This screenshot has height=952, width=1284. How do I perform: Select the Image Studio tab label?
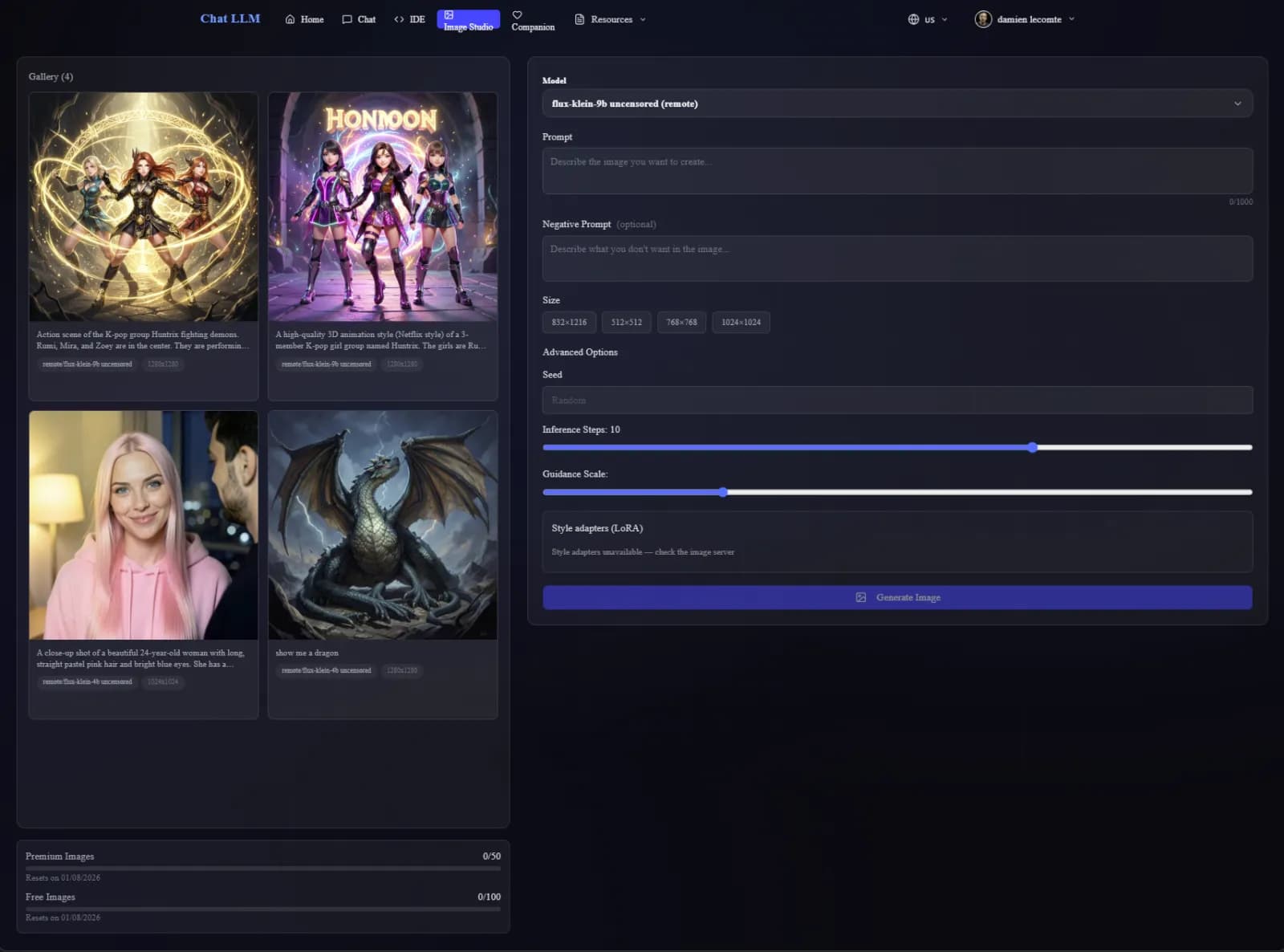[468, 27]
